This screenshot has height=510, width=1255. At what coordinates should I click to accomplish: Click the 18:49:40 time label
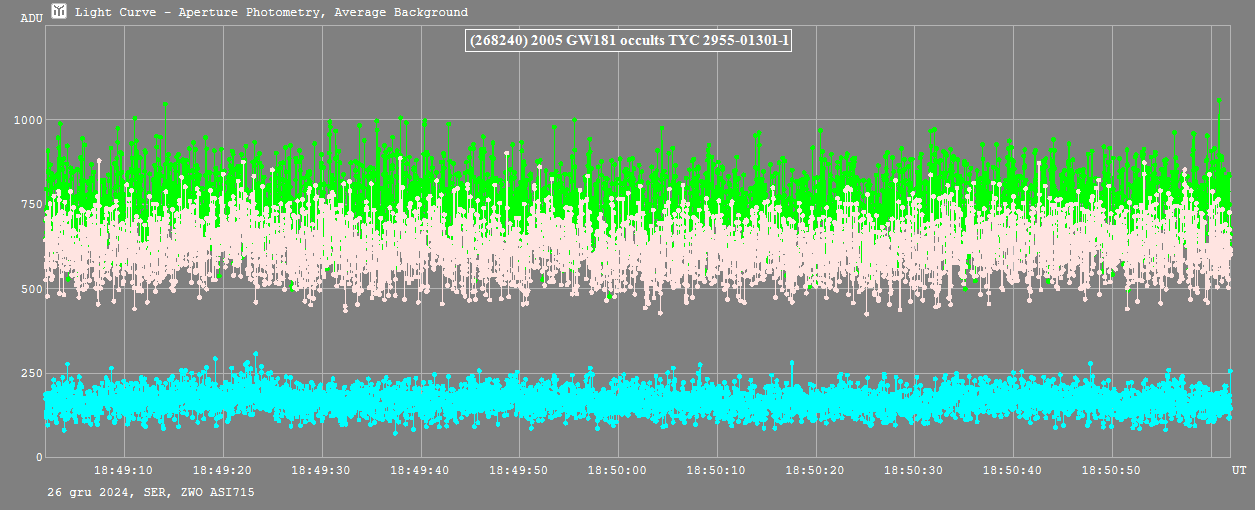point(420,470)
